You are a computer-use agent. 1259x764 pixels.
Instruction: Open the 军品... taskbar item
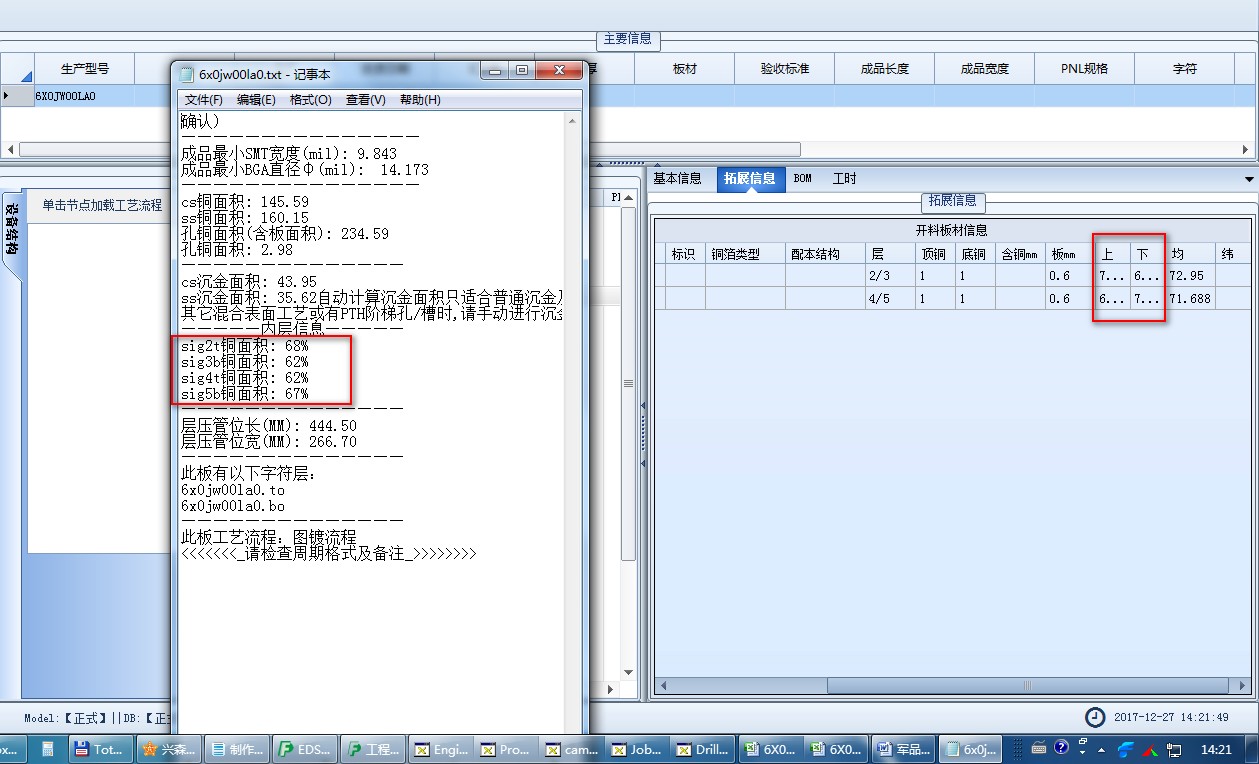click(x=904, y=749)
